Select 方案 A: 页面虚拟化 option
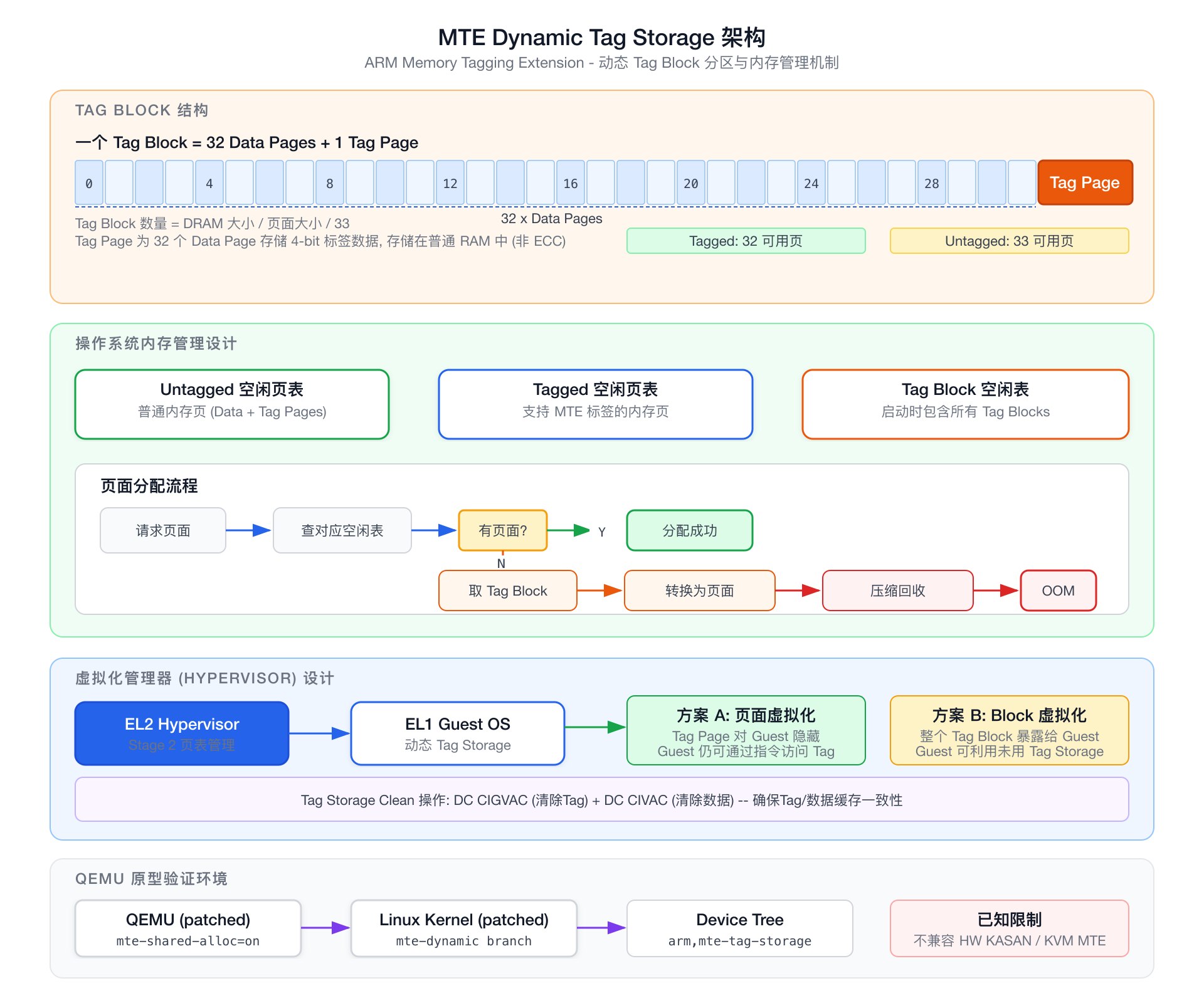The image size is (1204, 1003). (746, 731)
